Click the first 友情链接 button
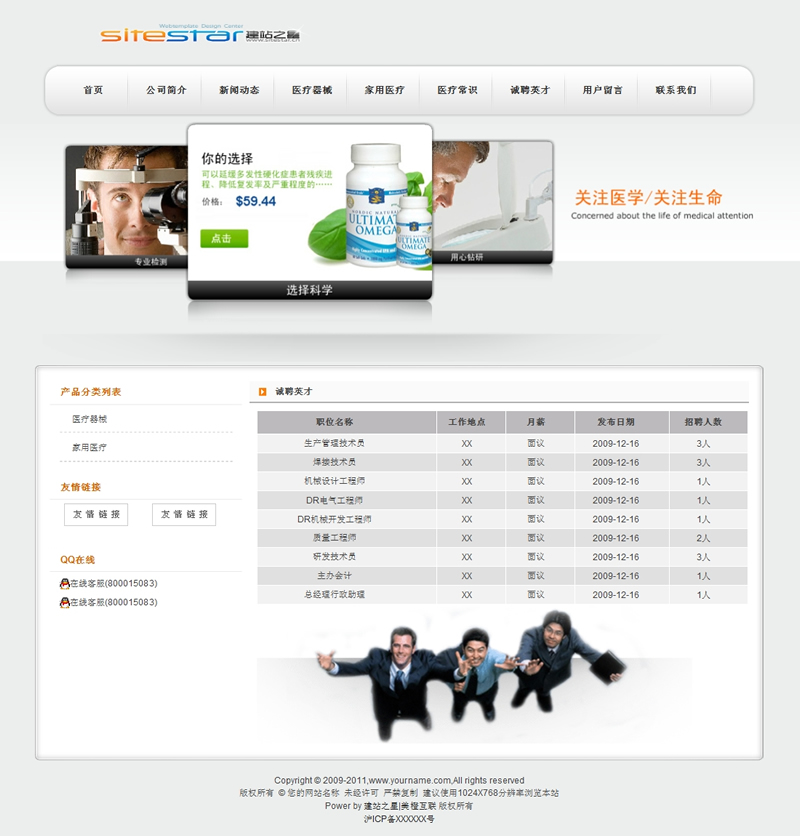The width and height of the screenshot is (800, 836). click(x=96, y=514)
